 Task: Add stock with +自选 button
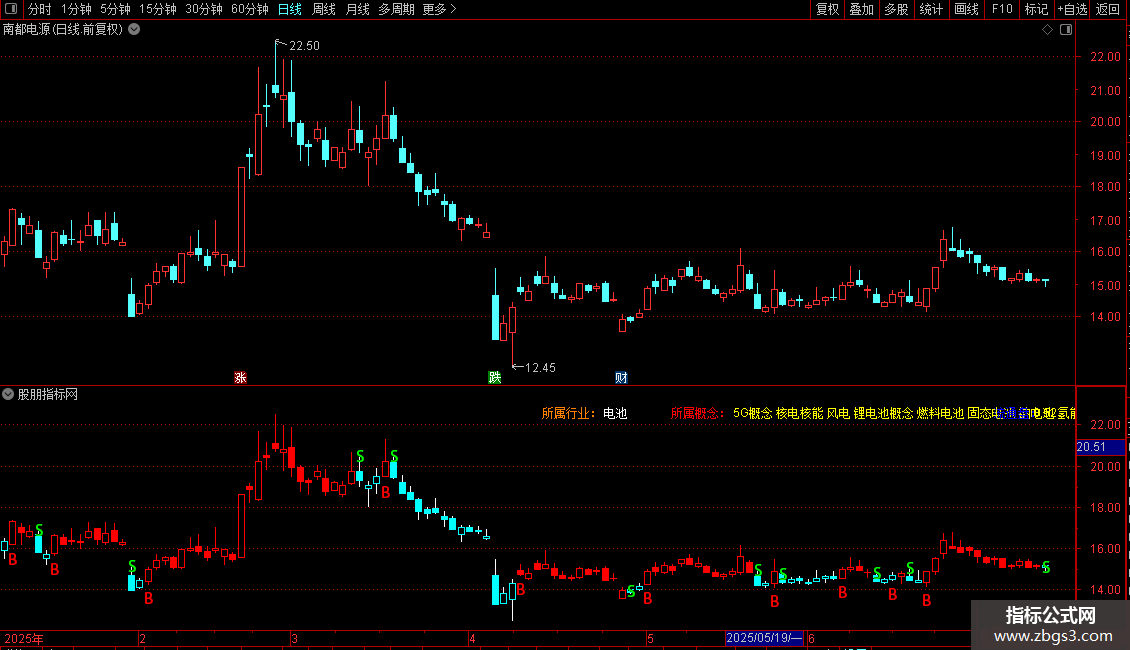coord(1072,9)
